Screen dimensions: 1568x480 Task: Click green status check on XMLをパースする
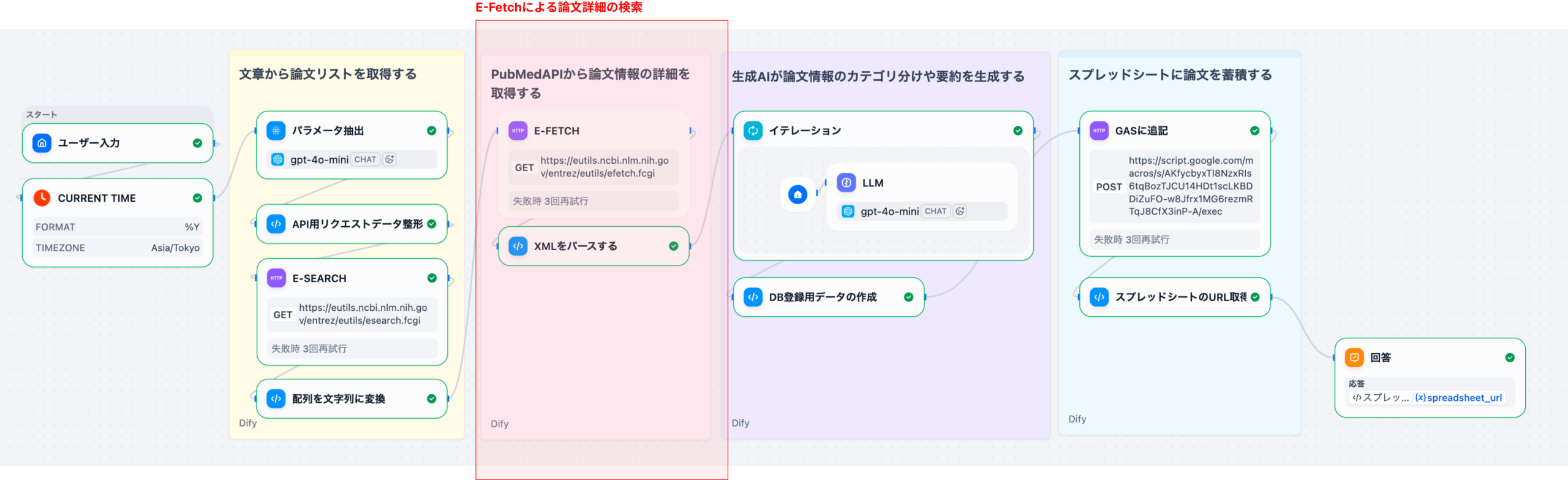[673, 246]
